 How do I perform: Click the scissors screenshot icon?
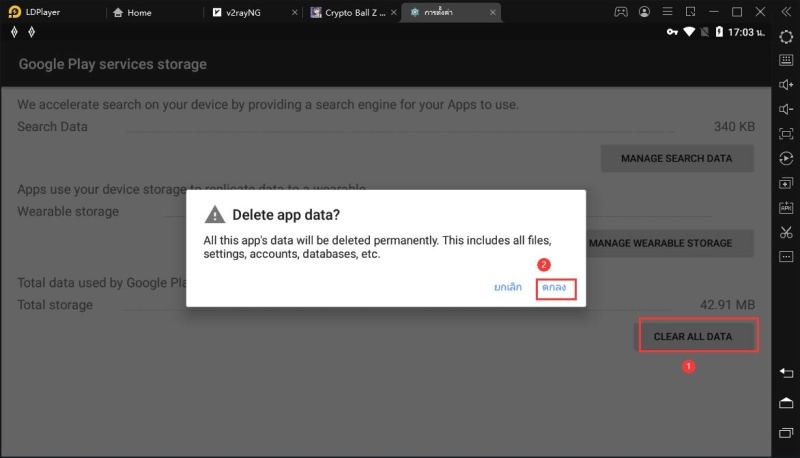click(786, 232)
